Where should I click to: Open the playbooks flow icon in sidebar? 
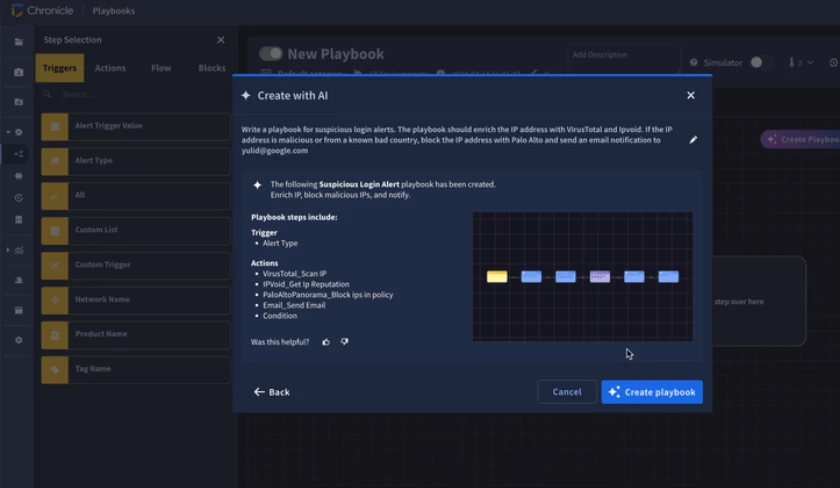pyautogui.click(x=19, y=154)
